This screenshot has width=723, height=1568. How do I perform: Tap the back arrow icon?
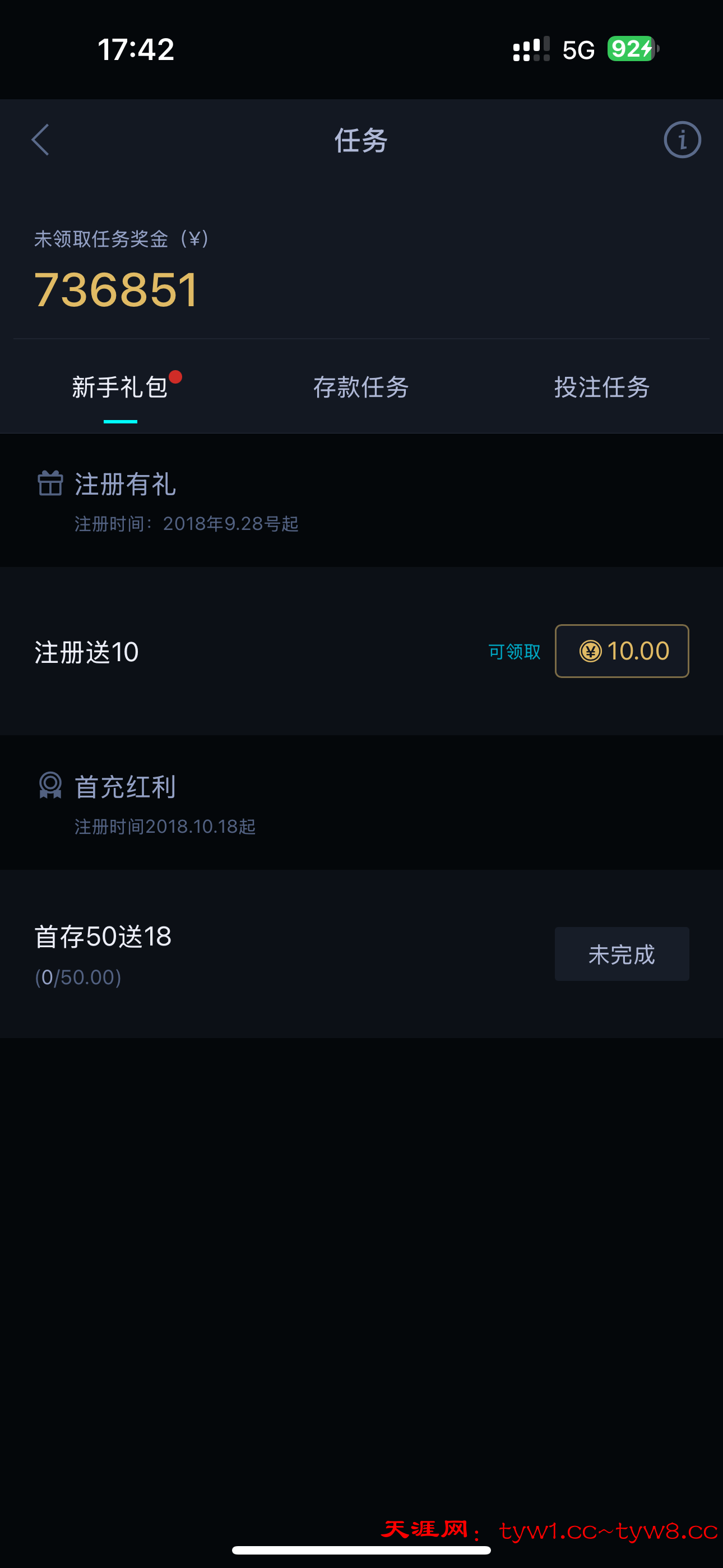pos(40,140)
